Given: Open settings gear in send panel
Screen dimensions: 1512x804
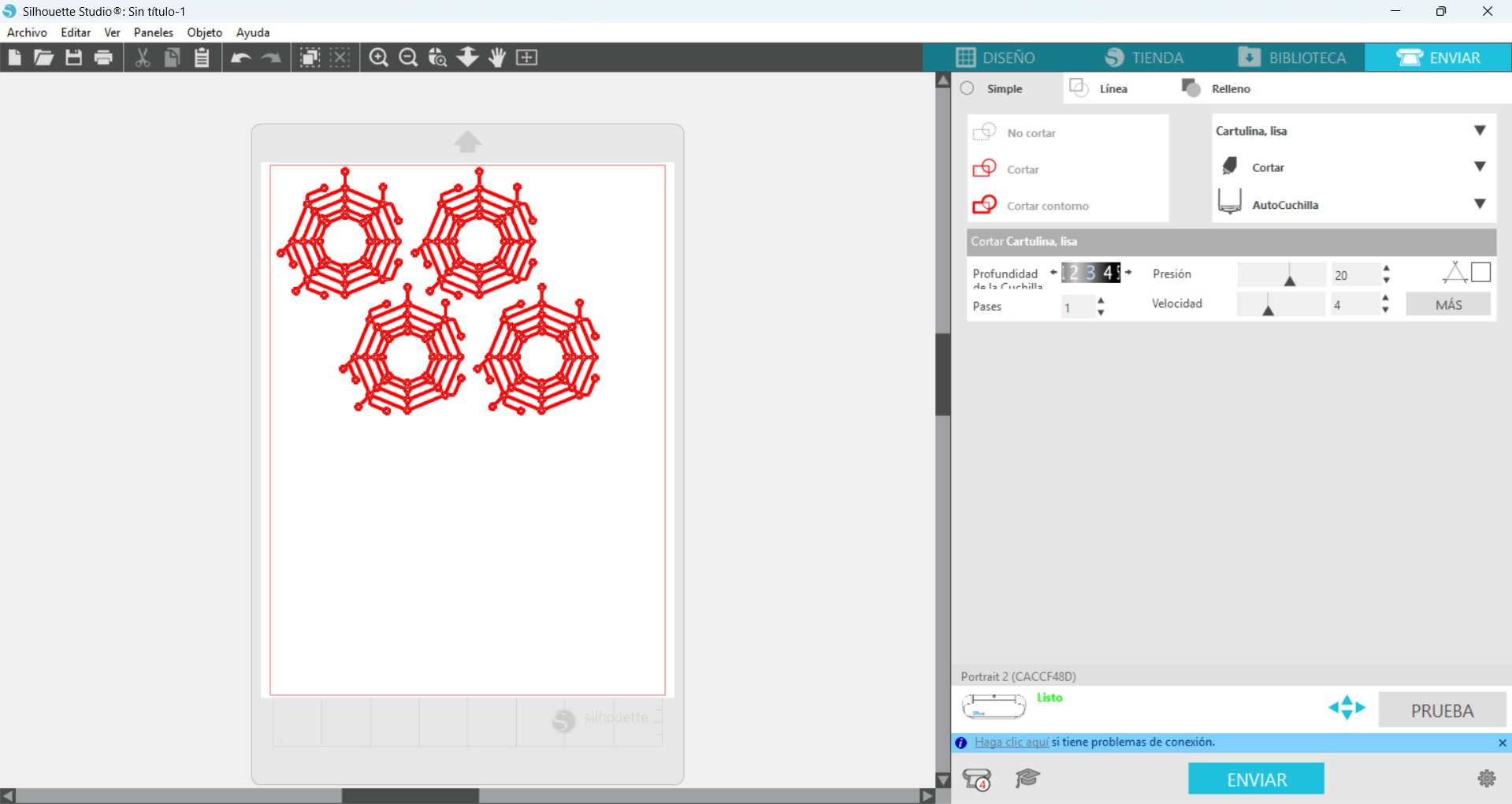Looking at the screenshot, I should coord(1487,779).
